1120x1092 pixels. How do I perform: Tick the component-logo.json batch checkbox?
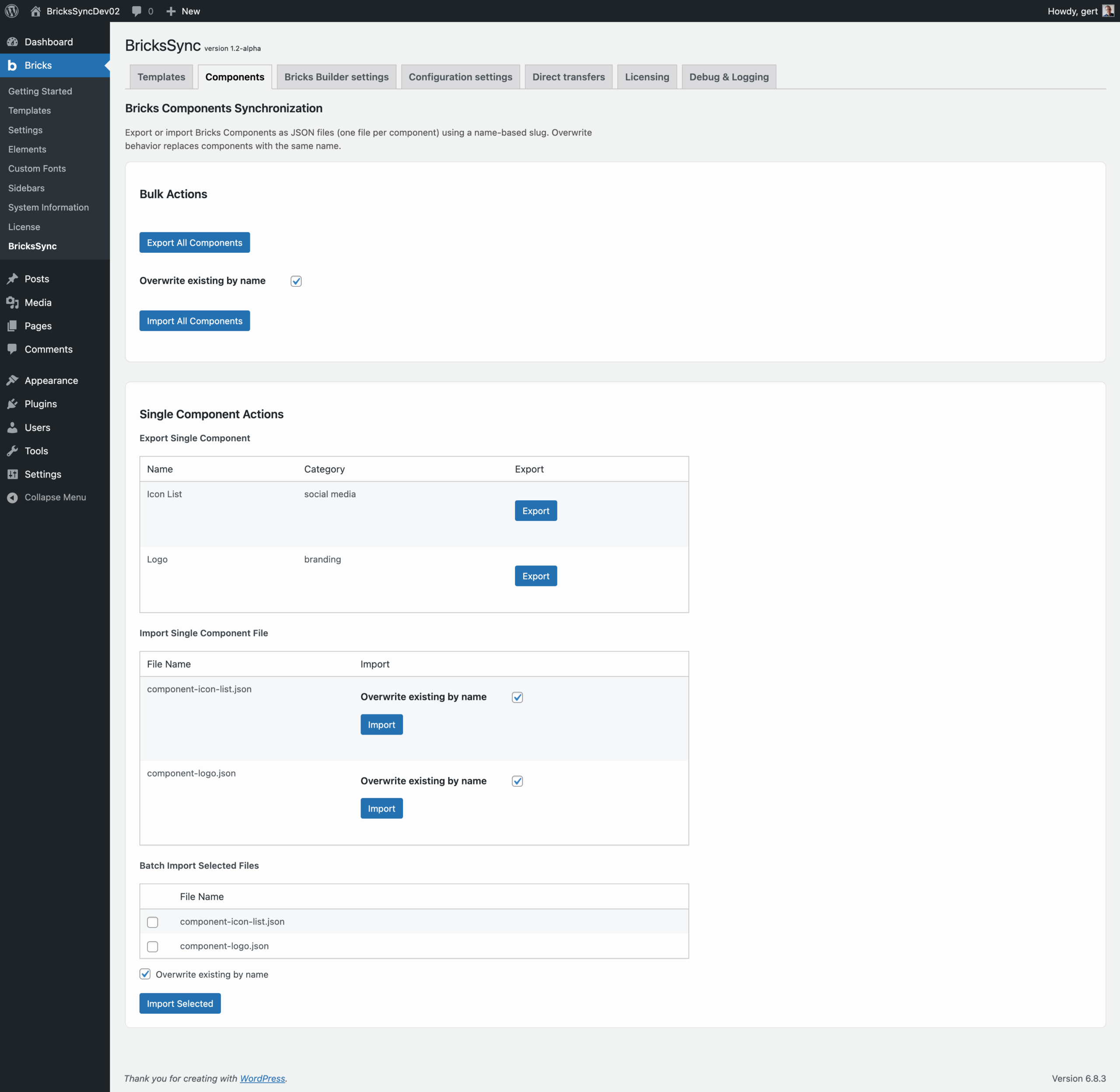(153, 946)
